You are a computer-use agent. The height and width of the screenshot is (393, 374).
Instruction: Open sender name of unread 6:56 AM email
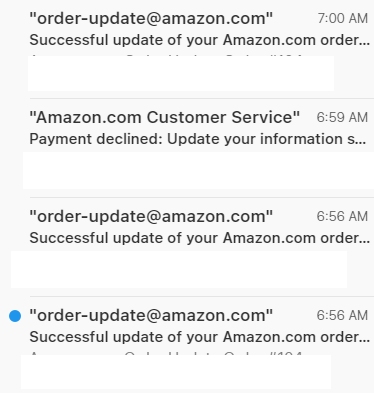point(151,315)
